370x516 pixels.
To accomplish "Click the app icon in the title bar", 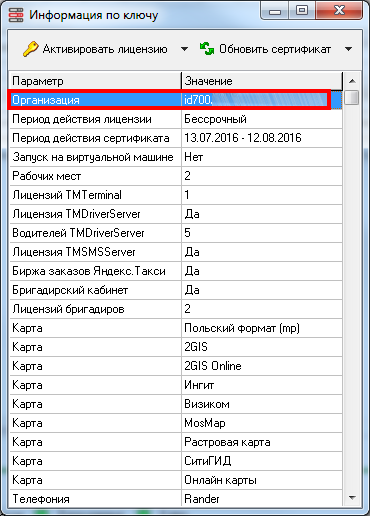I will point(16,15).
